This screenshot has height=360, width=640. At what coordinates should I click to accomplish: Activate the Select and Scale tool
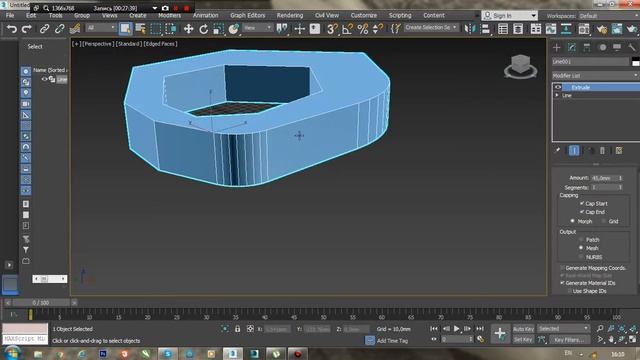point(218,29)
